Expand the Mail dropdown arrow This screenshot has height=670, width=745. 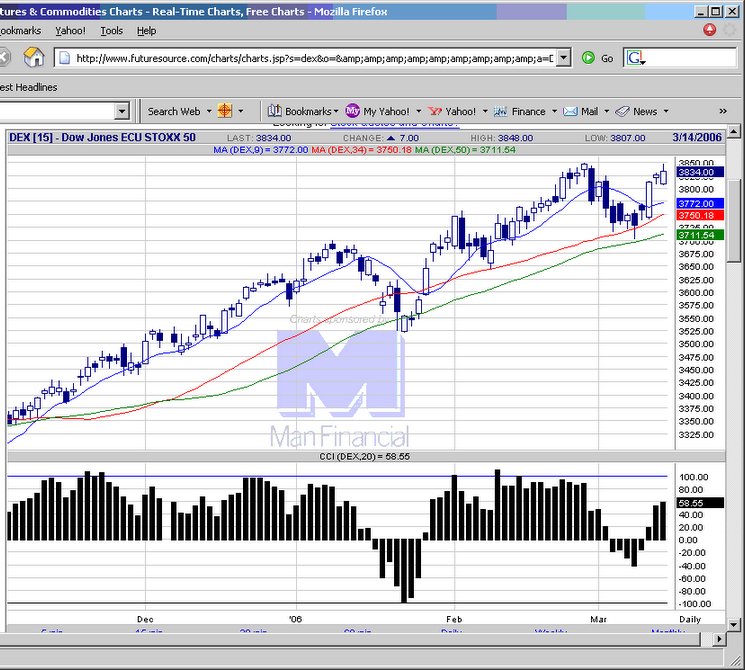pyautogui.click(x=606, y=112)
